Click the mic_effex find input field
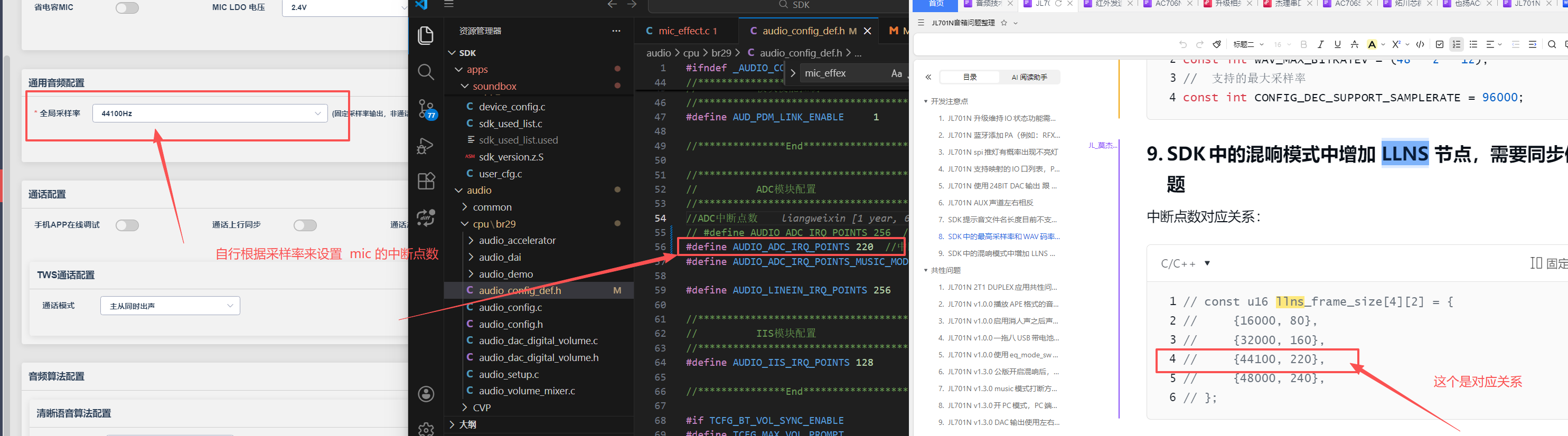This screenshot has width=1568, height=436. (x=843, y=73)
